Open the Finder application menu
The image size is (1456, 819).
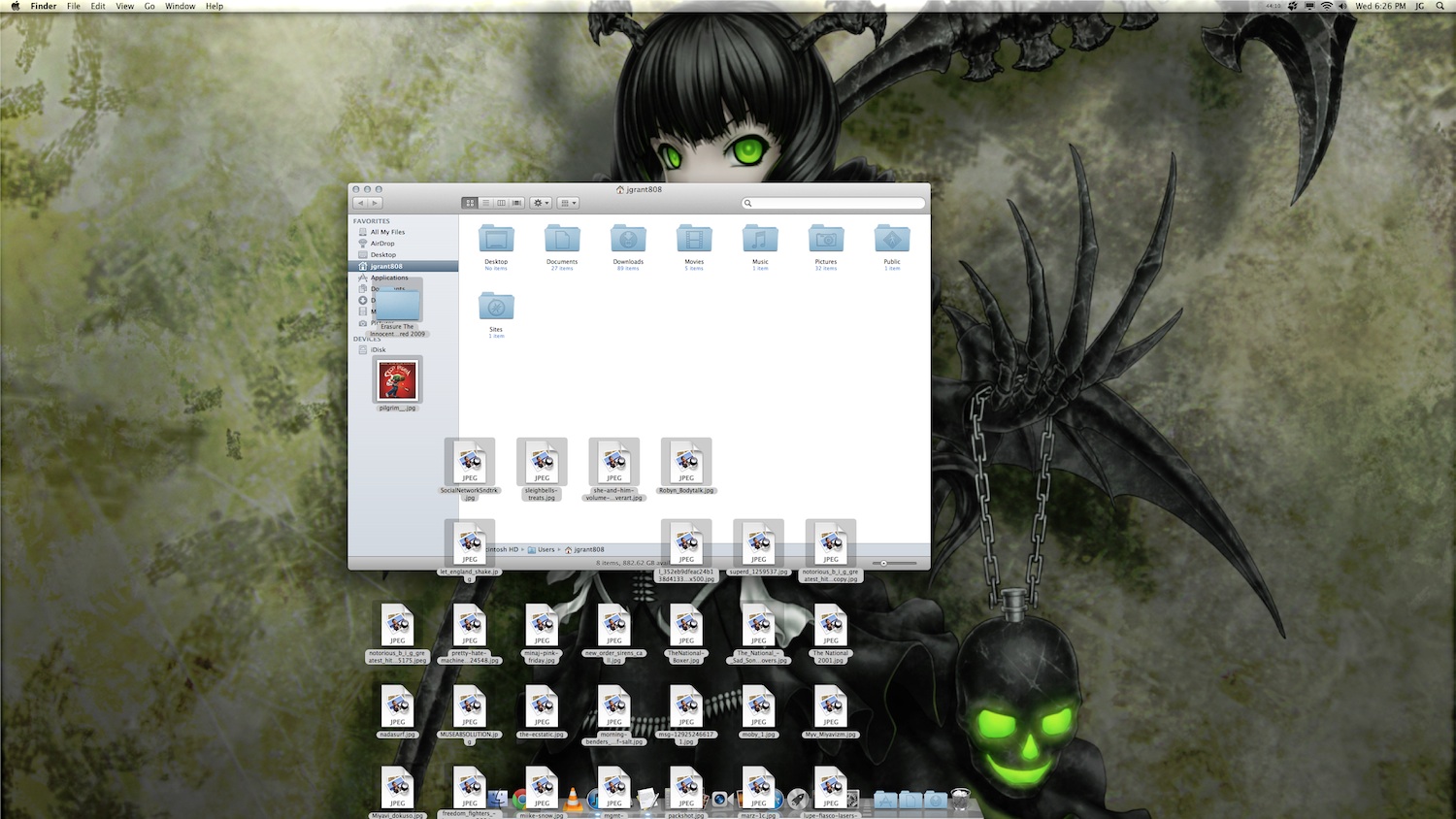pos(44,6)
